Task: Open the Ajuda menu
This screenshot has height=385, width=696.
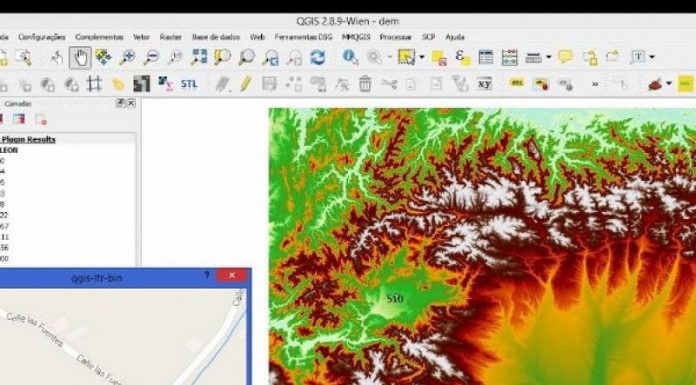Action: [x=455, y=37]
